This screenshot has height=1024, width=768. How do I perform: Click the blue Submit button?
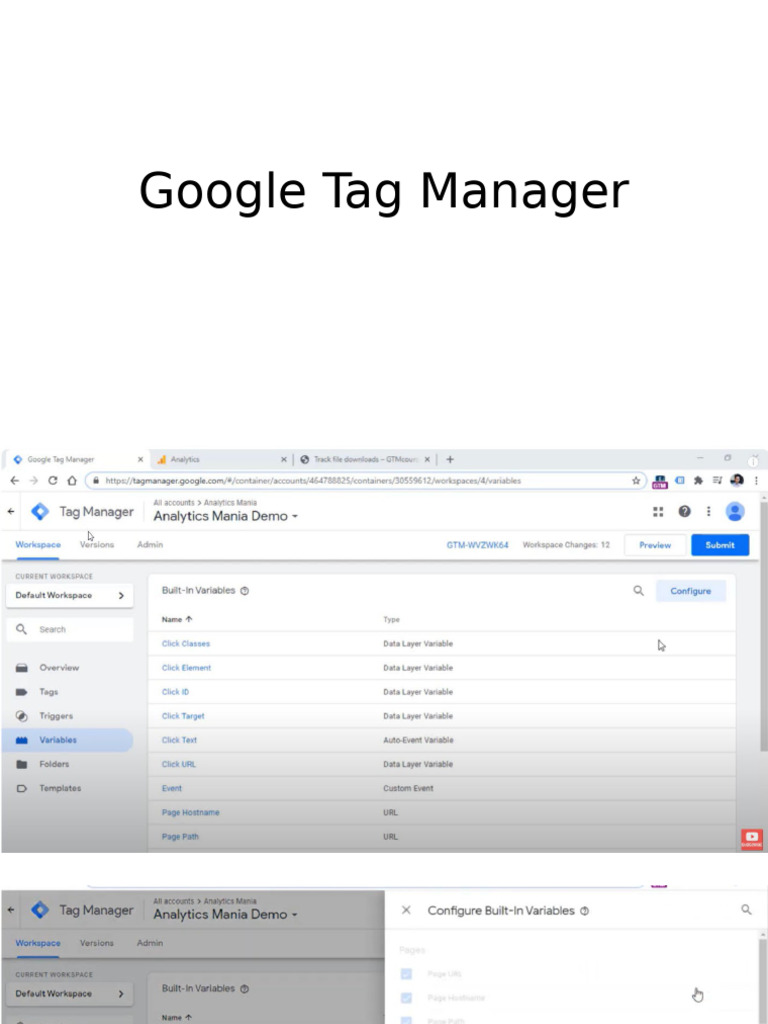(x=720, y=545)
